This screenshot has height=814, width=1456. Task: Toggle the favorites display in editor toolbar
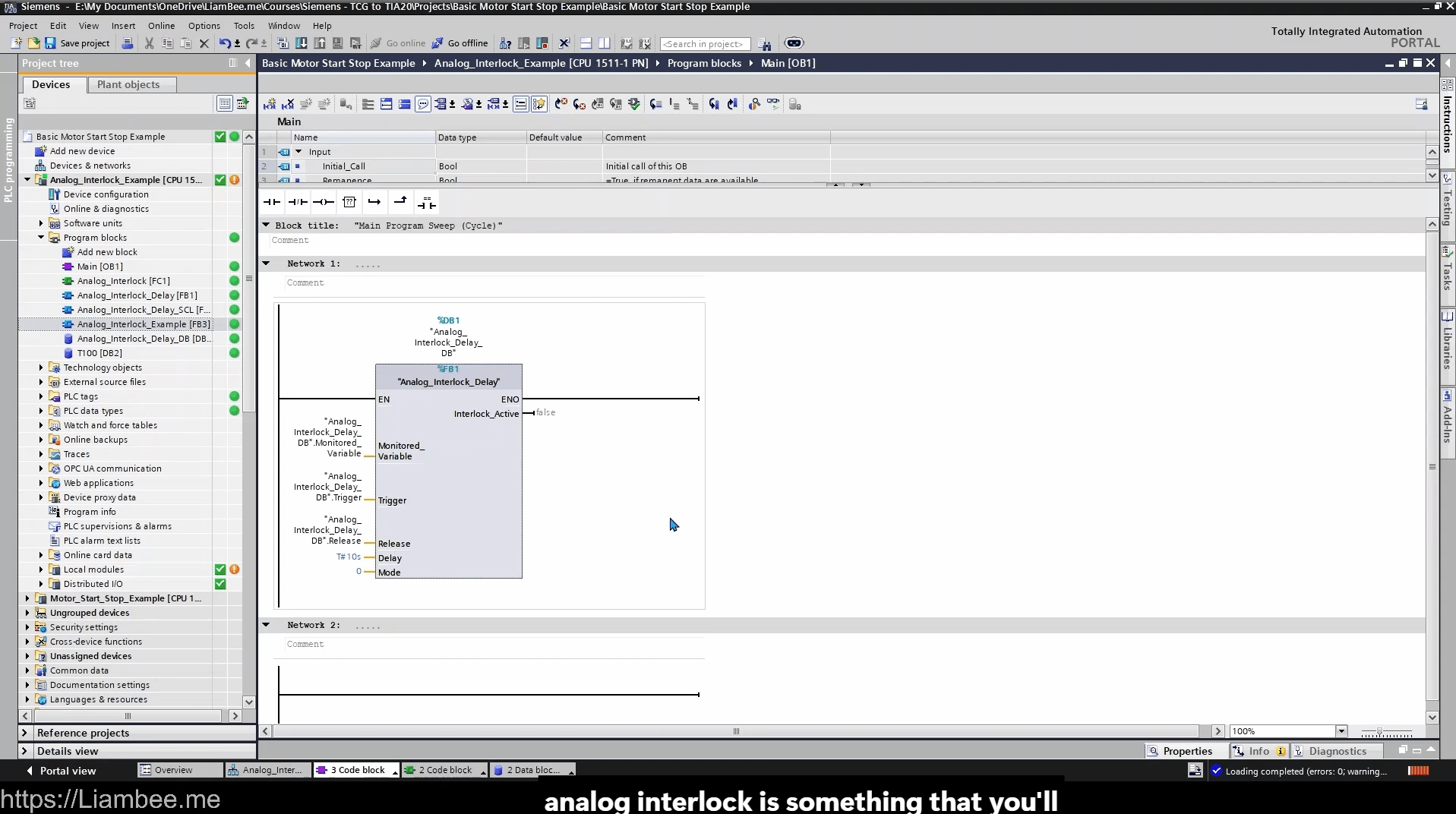(x=538, y=105)
